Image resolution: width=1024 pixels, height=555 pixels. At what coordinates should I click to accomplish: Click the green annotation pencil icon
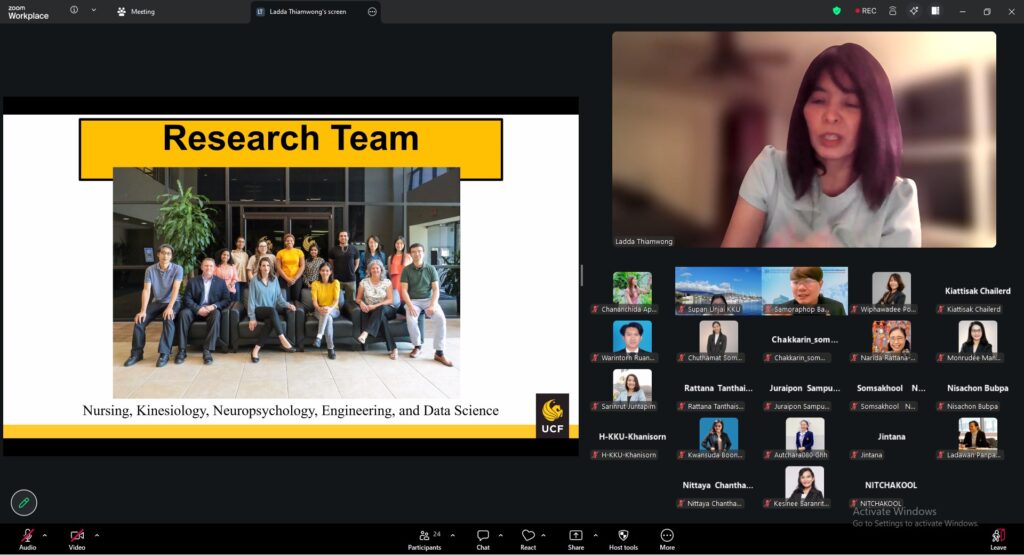(24, 502)
